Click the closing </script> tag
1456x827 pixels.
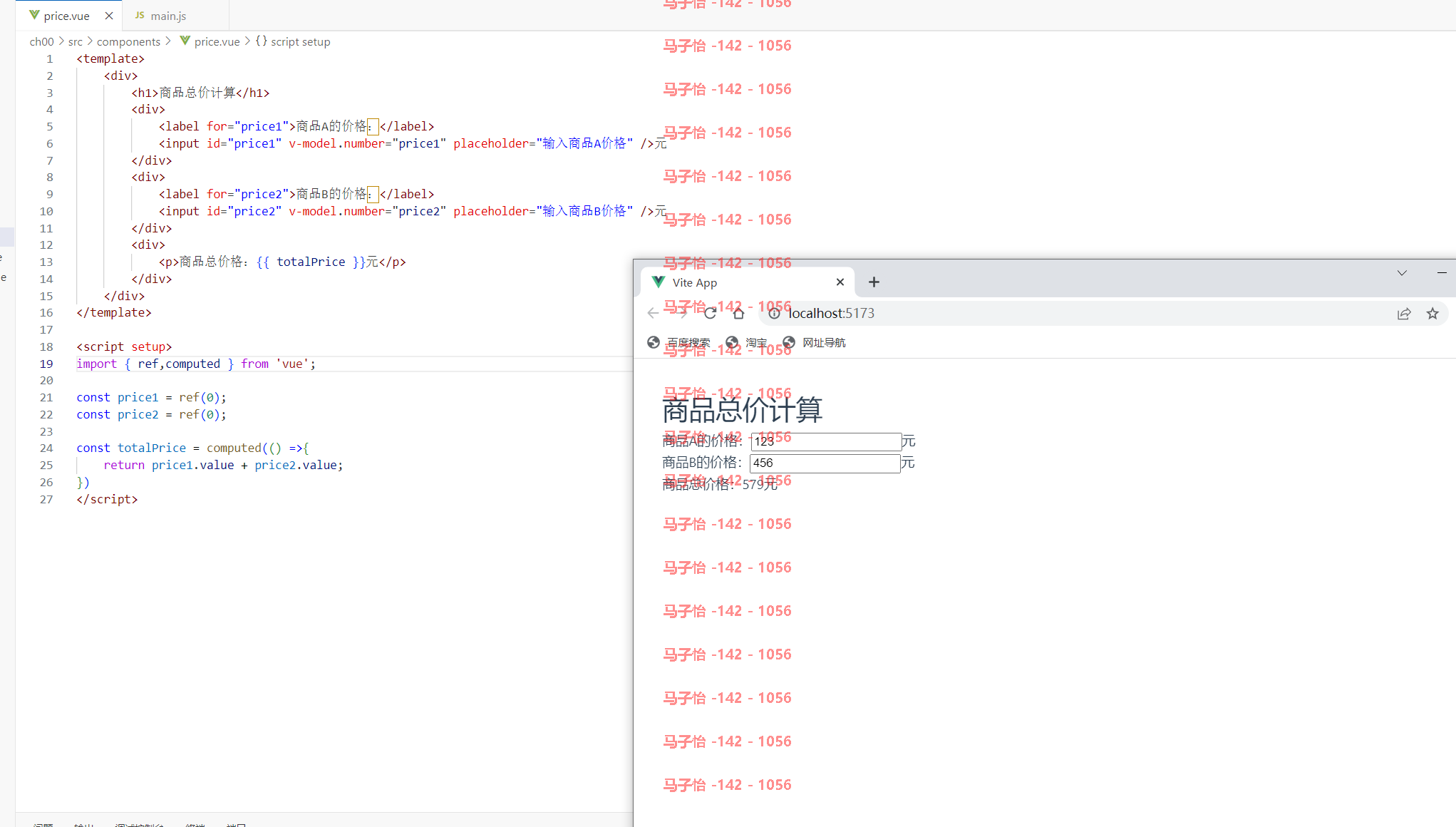click(107, 499)
